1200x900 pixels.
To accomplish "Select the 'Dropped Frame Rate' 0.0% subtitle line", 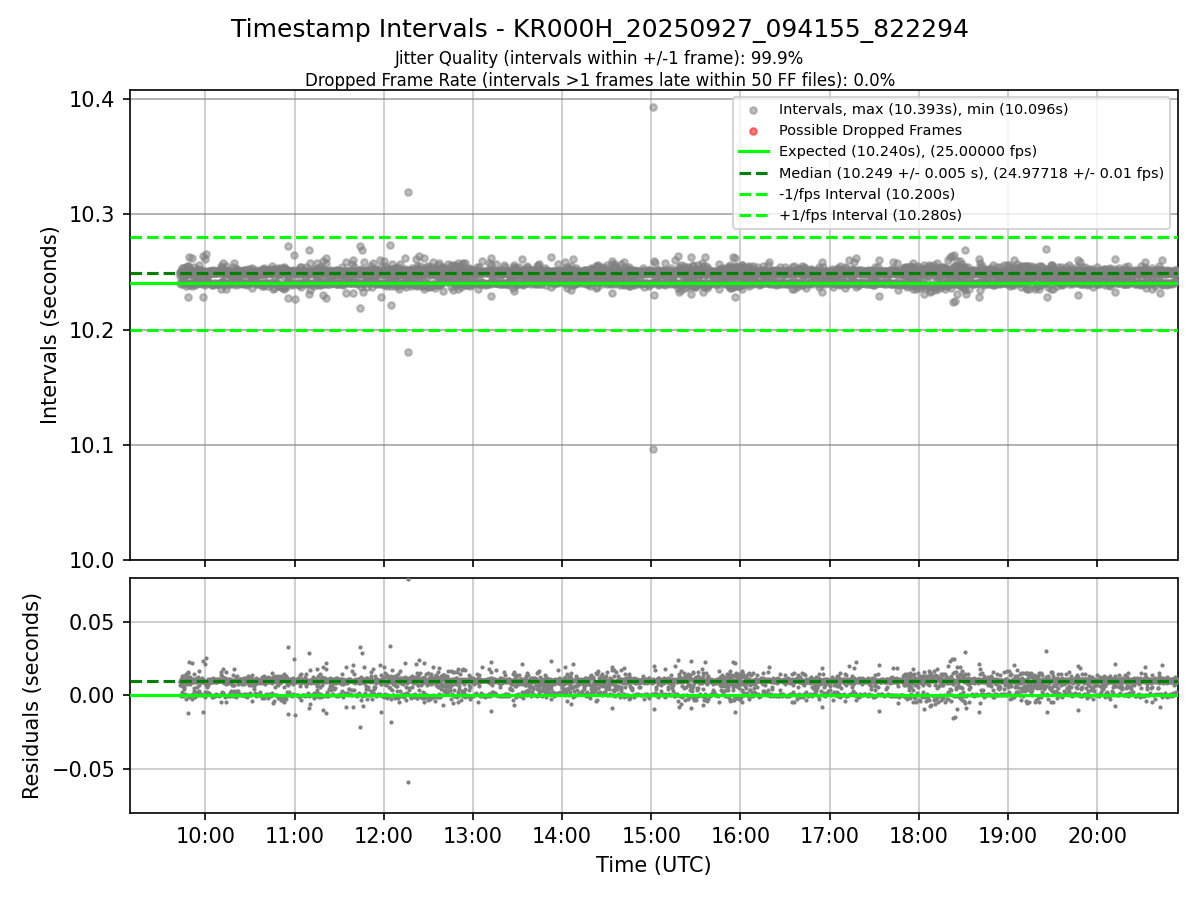I will pyautogui.click(x=599, y=79).
